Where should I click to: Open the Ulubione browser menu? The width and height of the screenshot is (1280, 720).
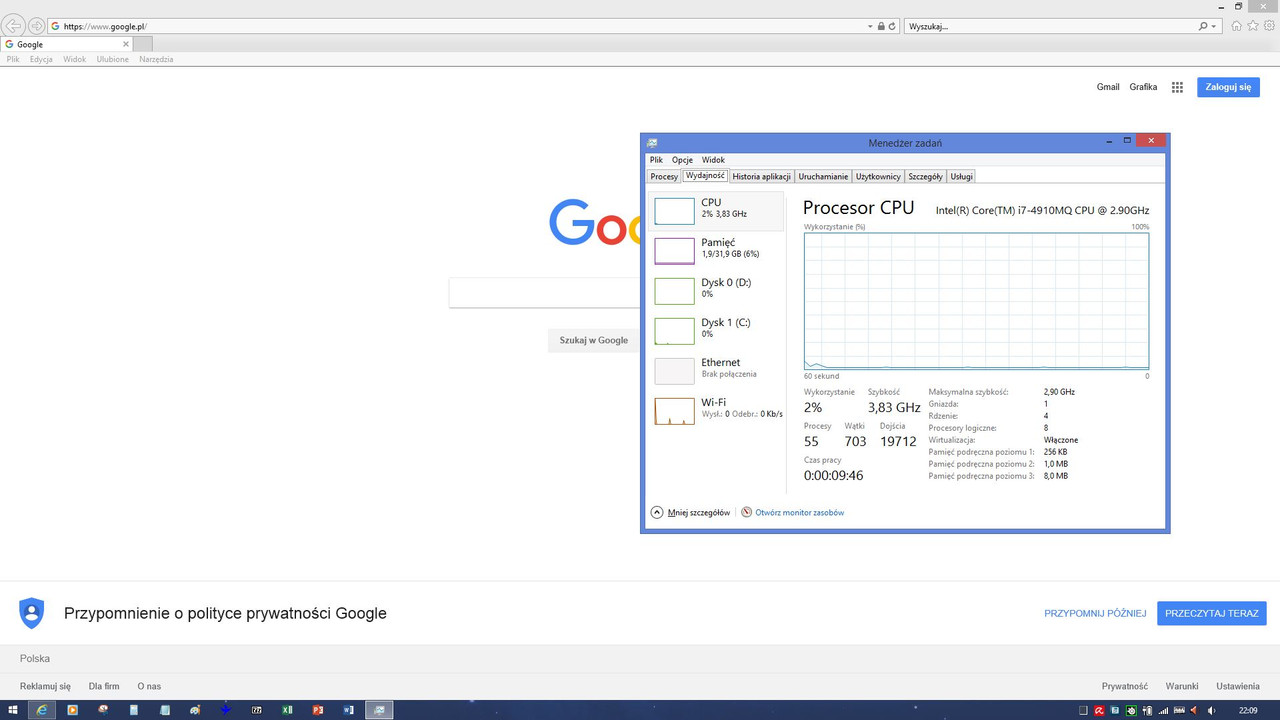pos(112,59)
